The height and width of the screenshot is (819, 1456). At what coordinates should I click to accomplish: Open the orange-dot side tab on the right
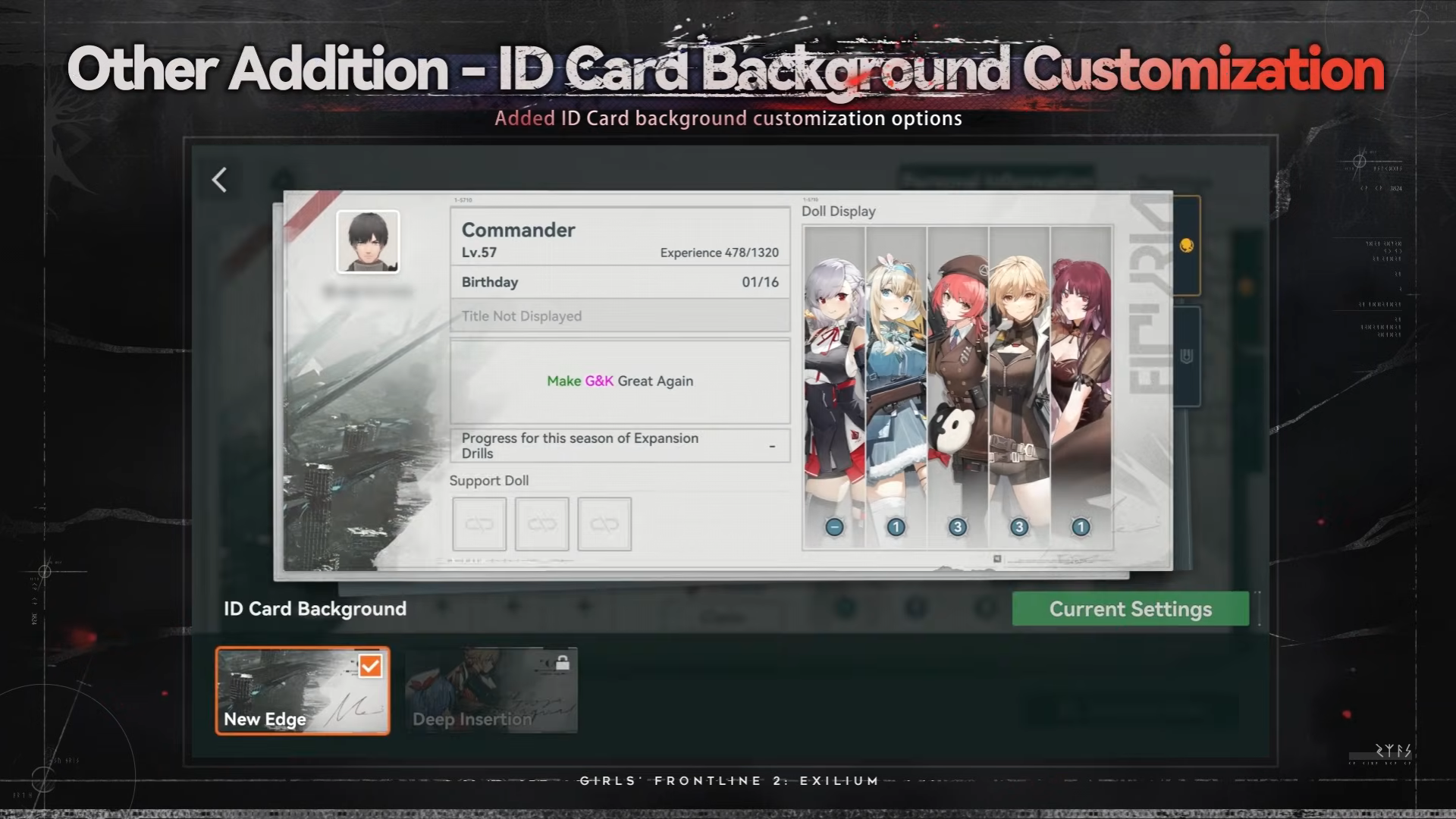[x=1187, y=246]
